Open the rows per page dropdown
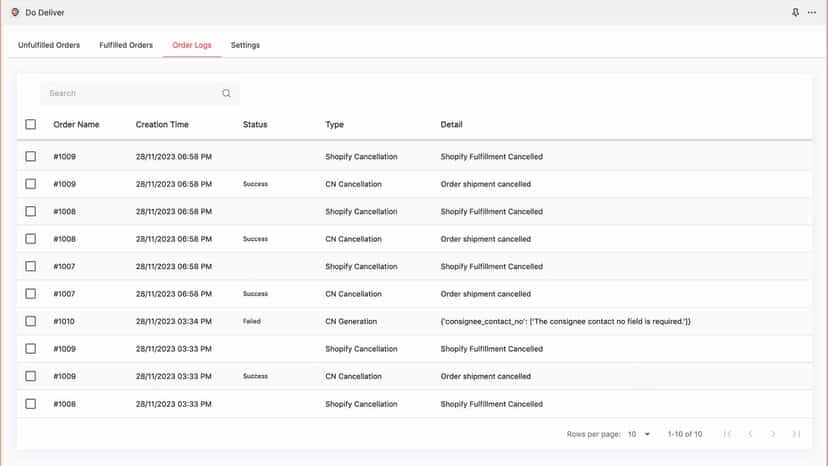This screenshot has height=466, width=828. (639, 434)
